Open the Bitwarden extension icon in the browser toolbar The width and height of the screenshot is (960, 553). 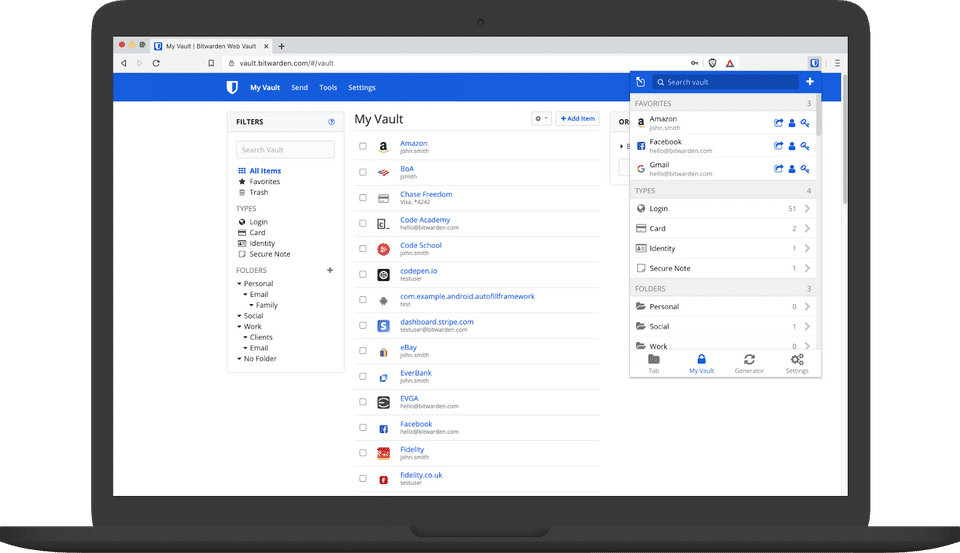click(x=814, y=63)
